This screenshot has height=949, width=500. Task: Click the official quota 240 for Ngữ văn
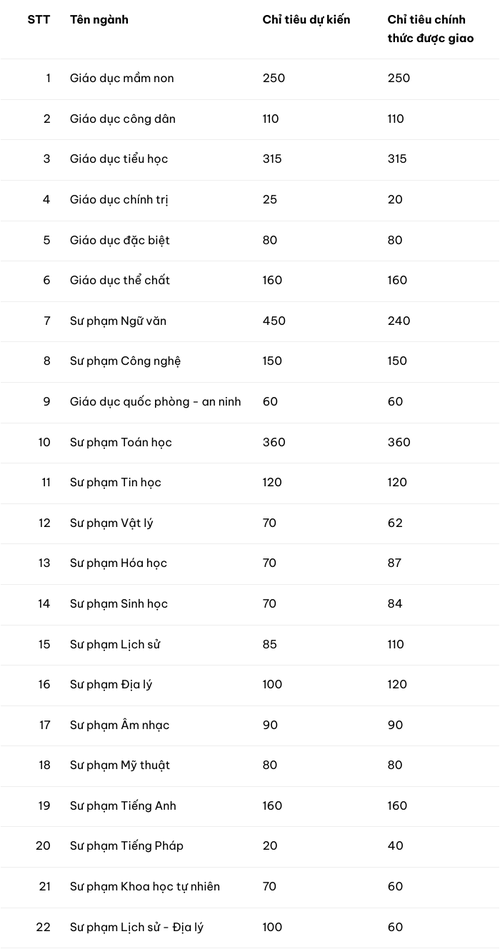point(399,321)
